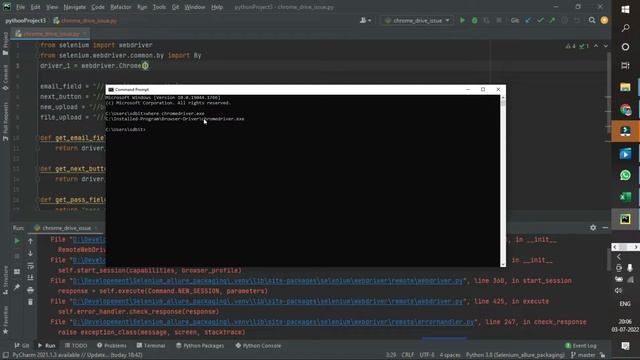Run chrome_drive_issue with green play icon
The height and width of the screenshot is (360, 640).
pyautogui.click(x=462, y=20)
